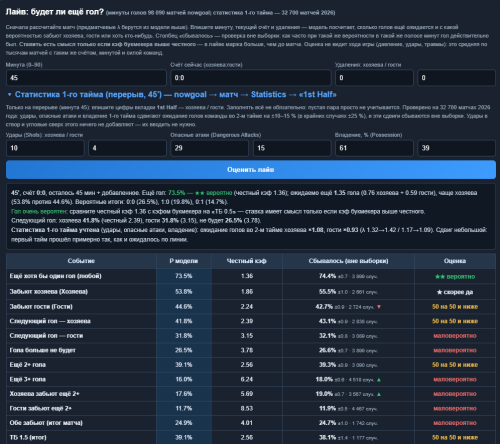
Task: Click the out-of-sample value 24.7%
Action: [327, 423]
